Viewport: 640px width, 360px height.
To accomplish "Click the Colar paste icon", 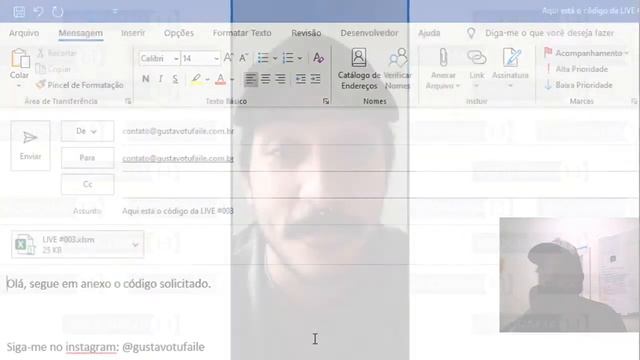I will pos(20,59).
